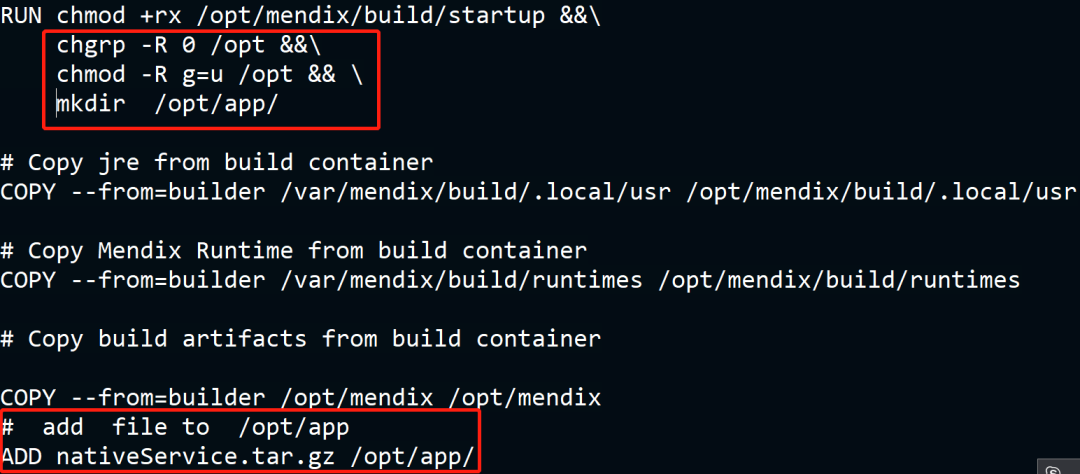Click the '# Copy jre from build container' comment
Viewport: 1080px width, 474px height.
216,162
